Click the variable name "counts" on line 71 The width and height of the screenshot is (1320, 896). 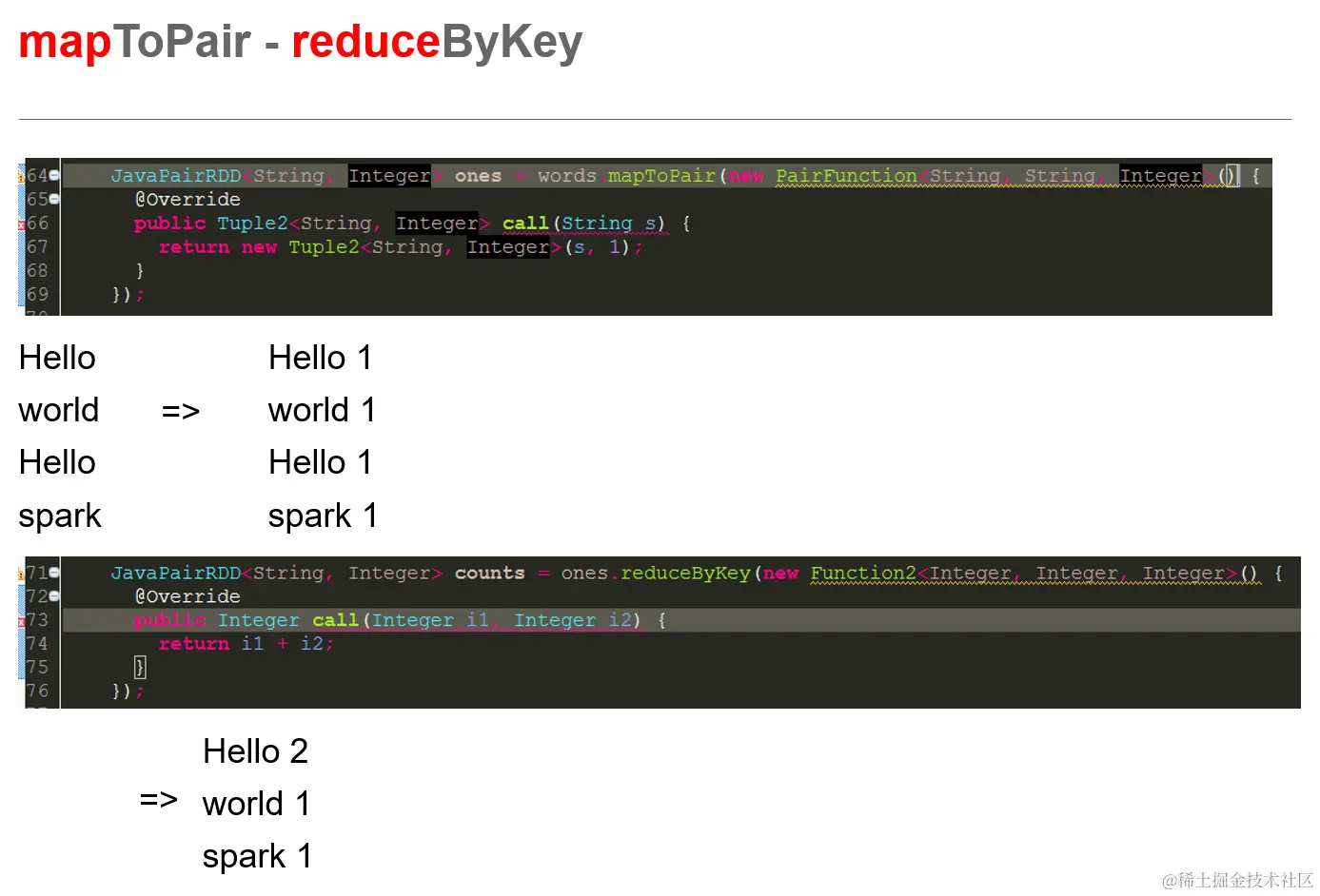(489, 573)
